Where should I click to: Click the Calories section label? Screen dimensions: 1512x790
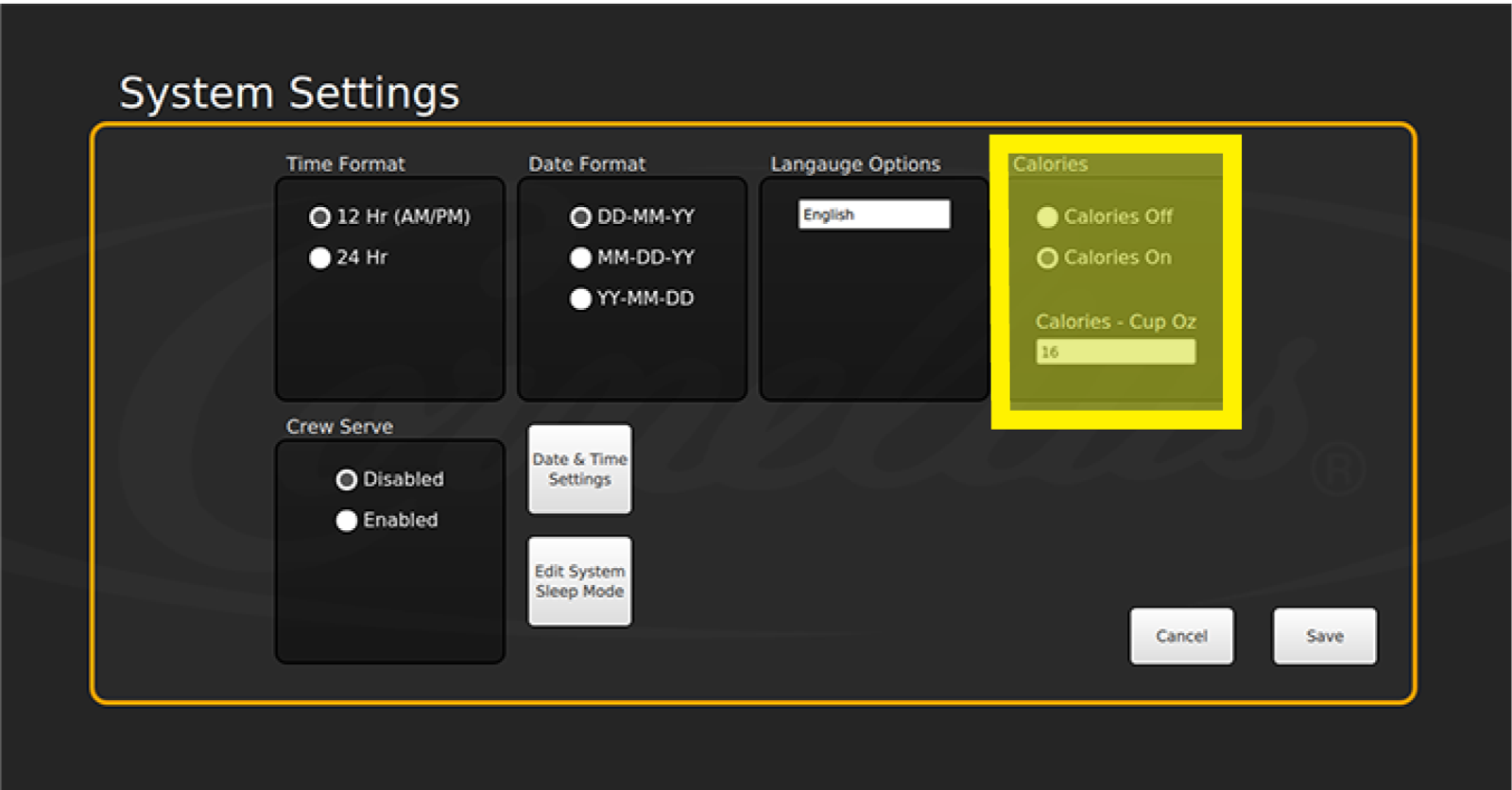[1050, 164]
